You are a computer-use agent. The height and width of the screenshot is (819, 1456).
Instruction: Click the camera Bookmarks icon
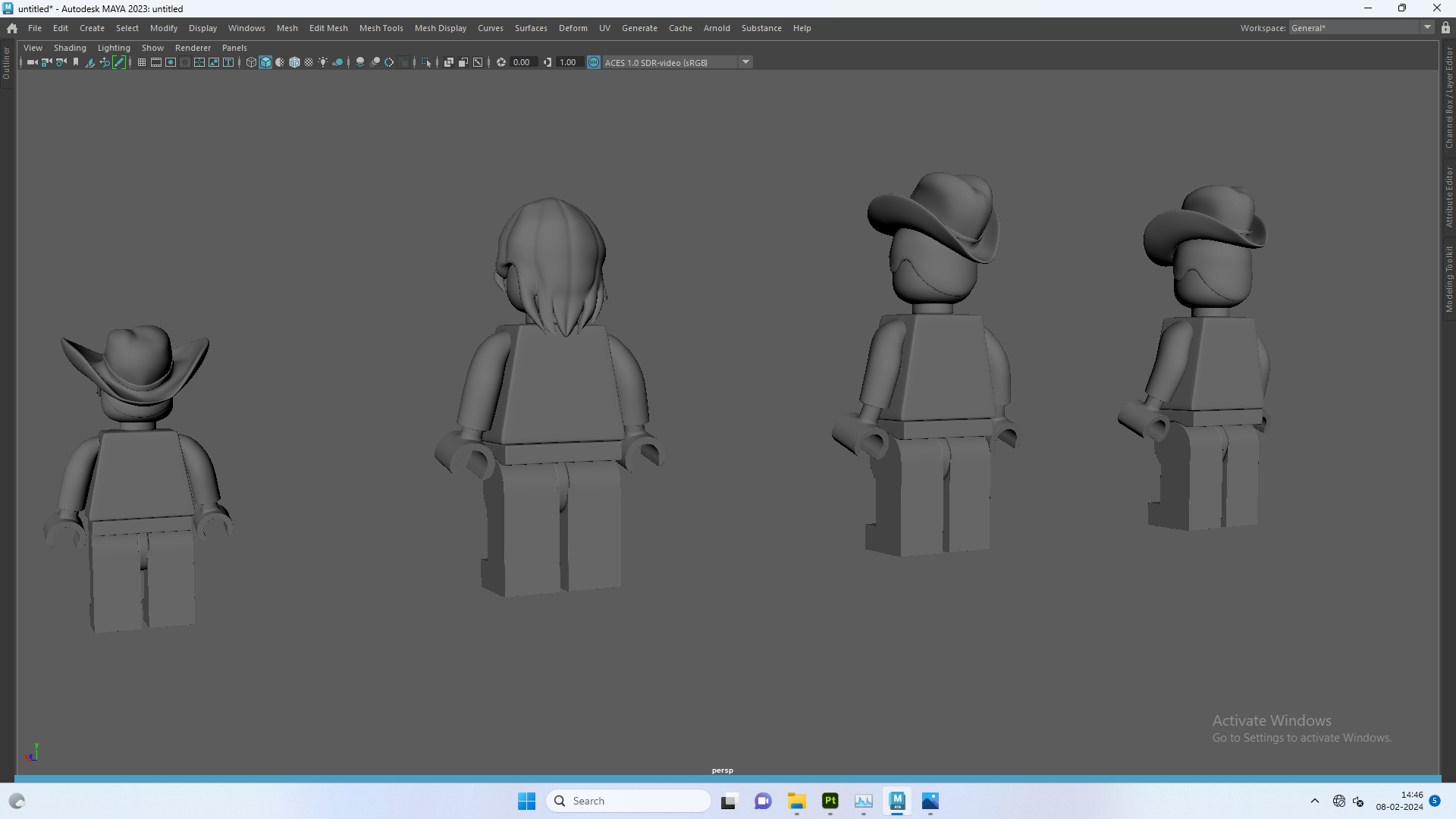point(76,62)
